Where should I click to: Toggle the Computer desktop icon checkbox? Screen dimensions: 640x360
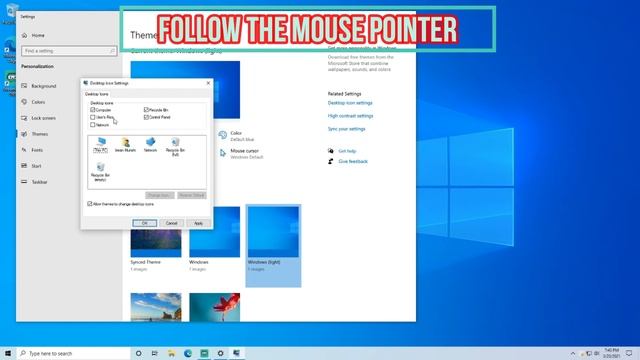[93, 110]
